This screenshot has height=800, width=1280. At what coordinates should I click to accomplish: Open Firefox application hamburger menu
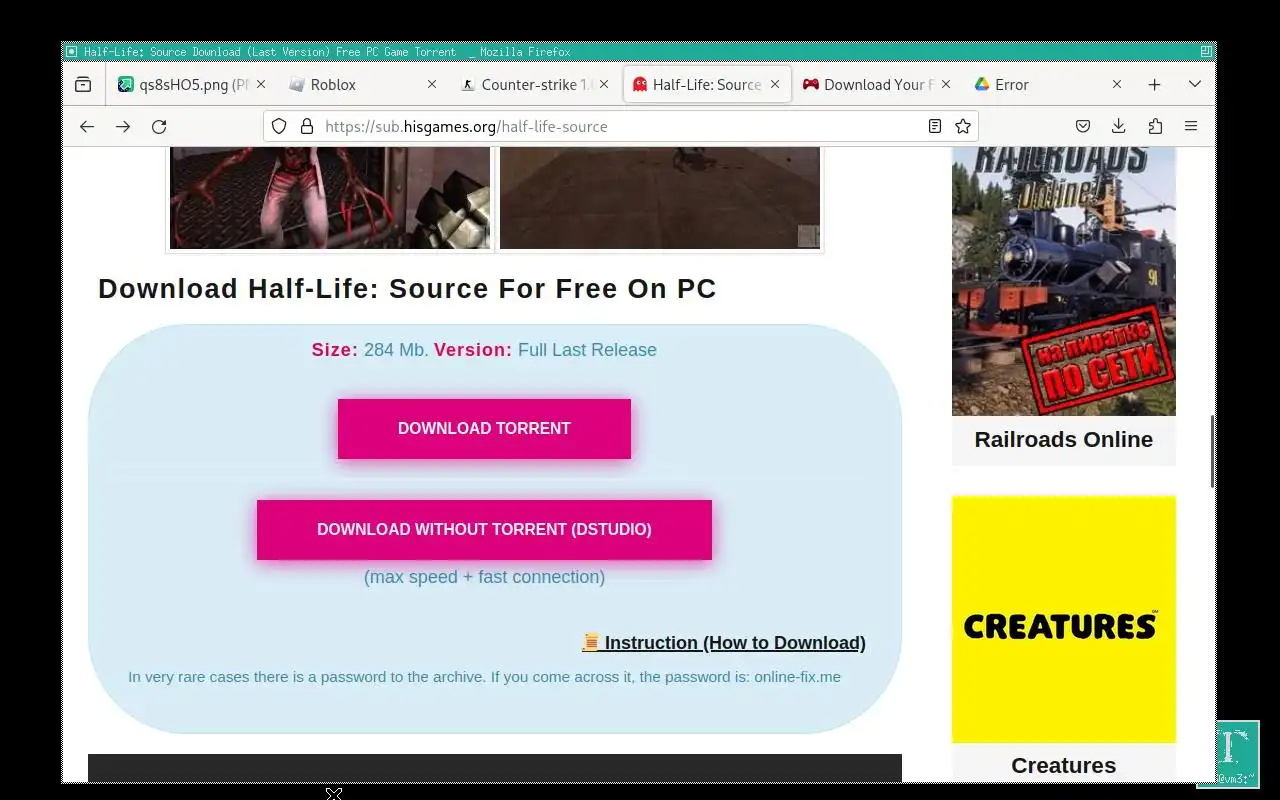point(1191,126)
